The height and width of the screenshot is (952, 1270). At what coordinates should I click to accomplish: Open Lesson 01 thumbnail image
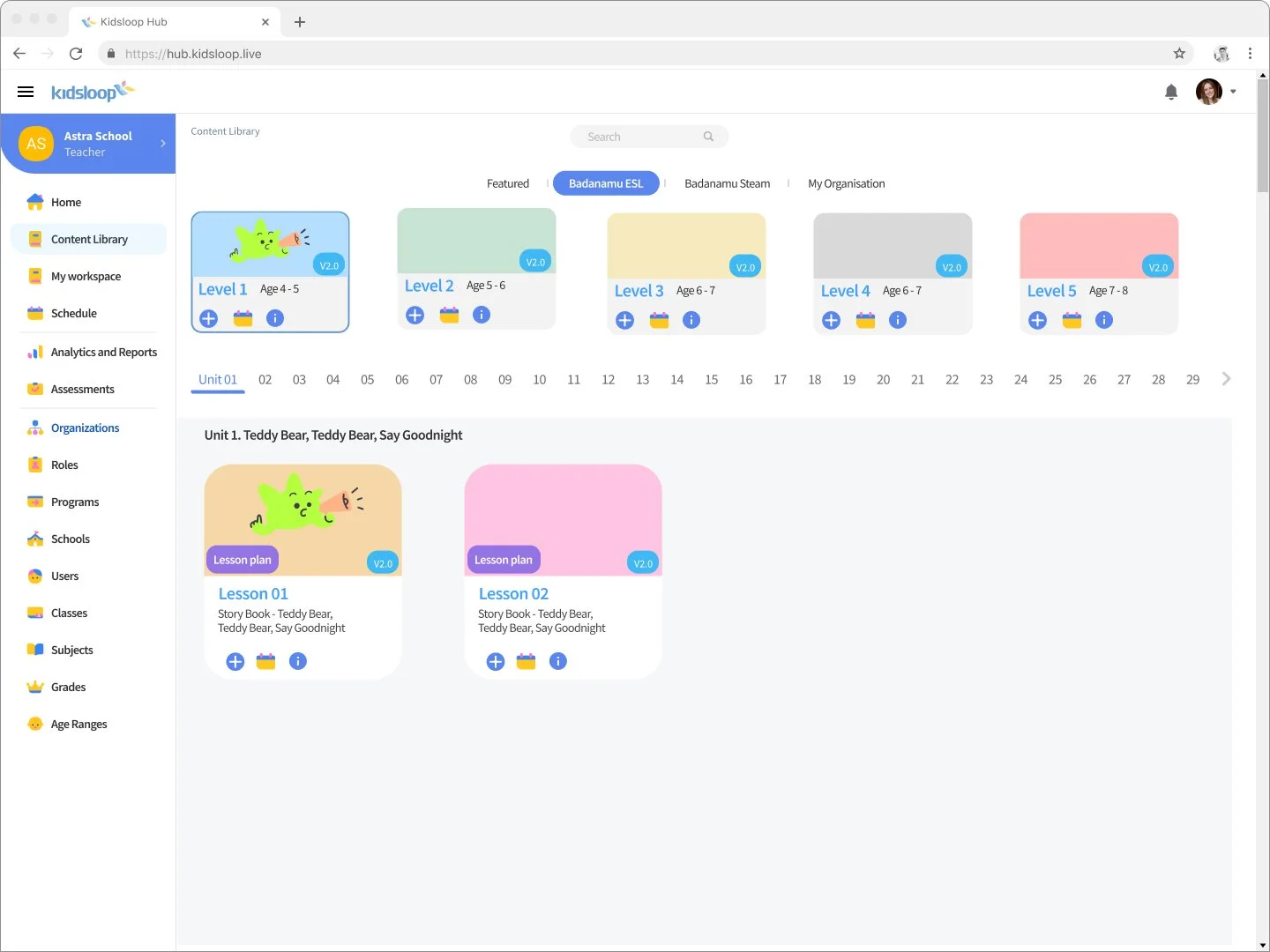pos(303,520)
